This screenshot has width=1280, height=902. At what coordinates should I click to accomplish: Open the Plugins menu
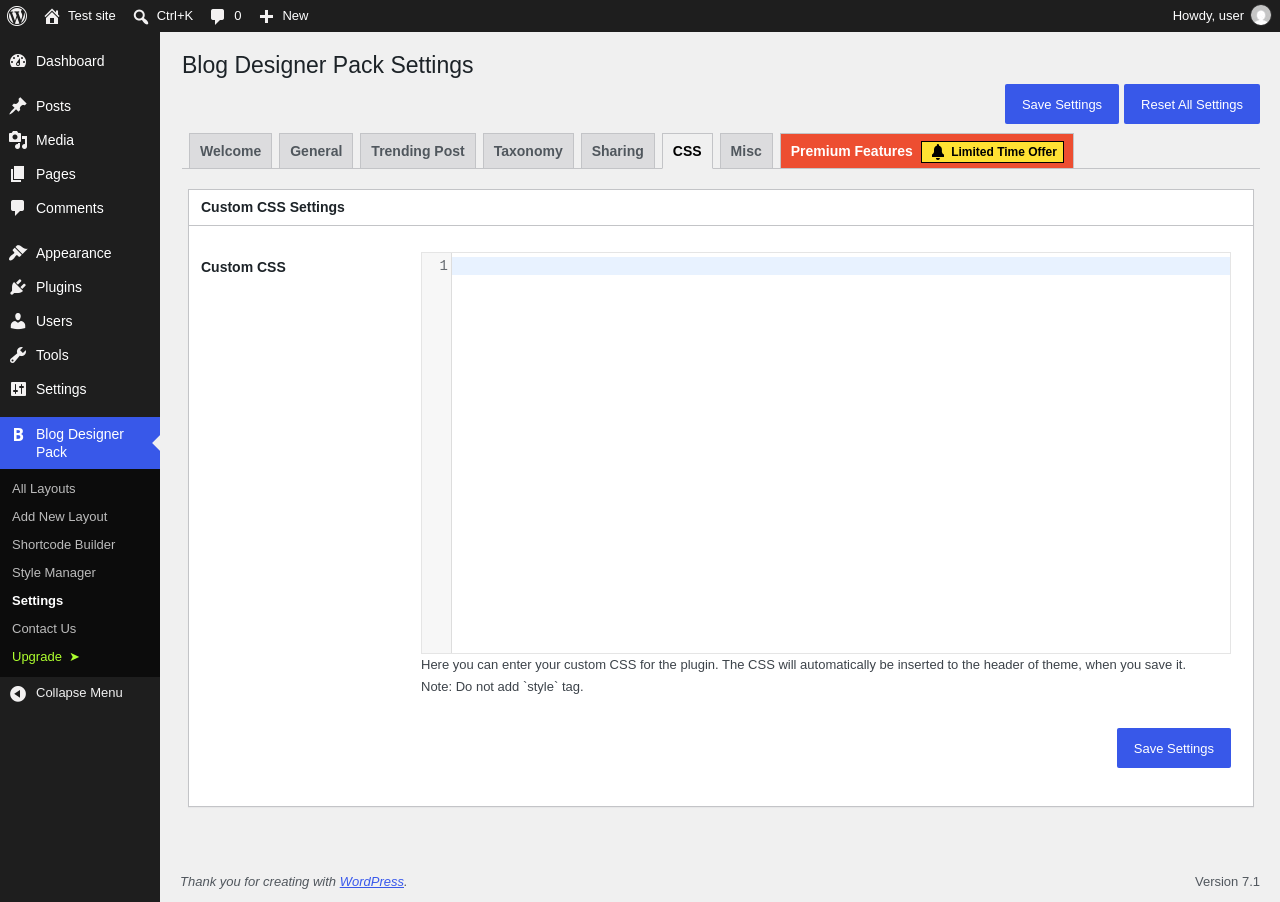[80, 287]
